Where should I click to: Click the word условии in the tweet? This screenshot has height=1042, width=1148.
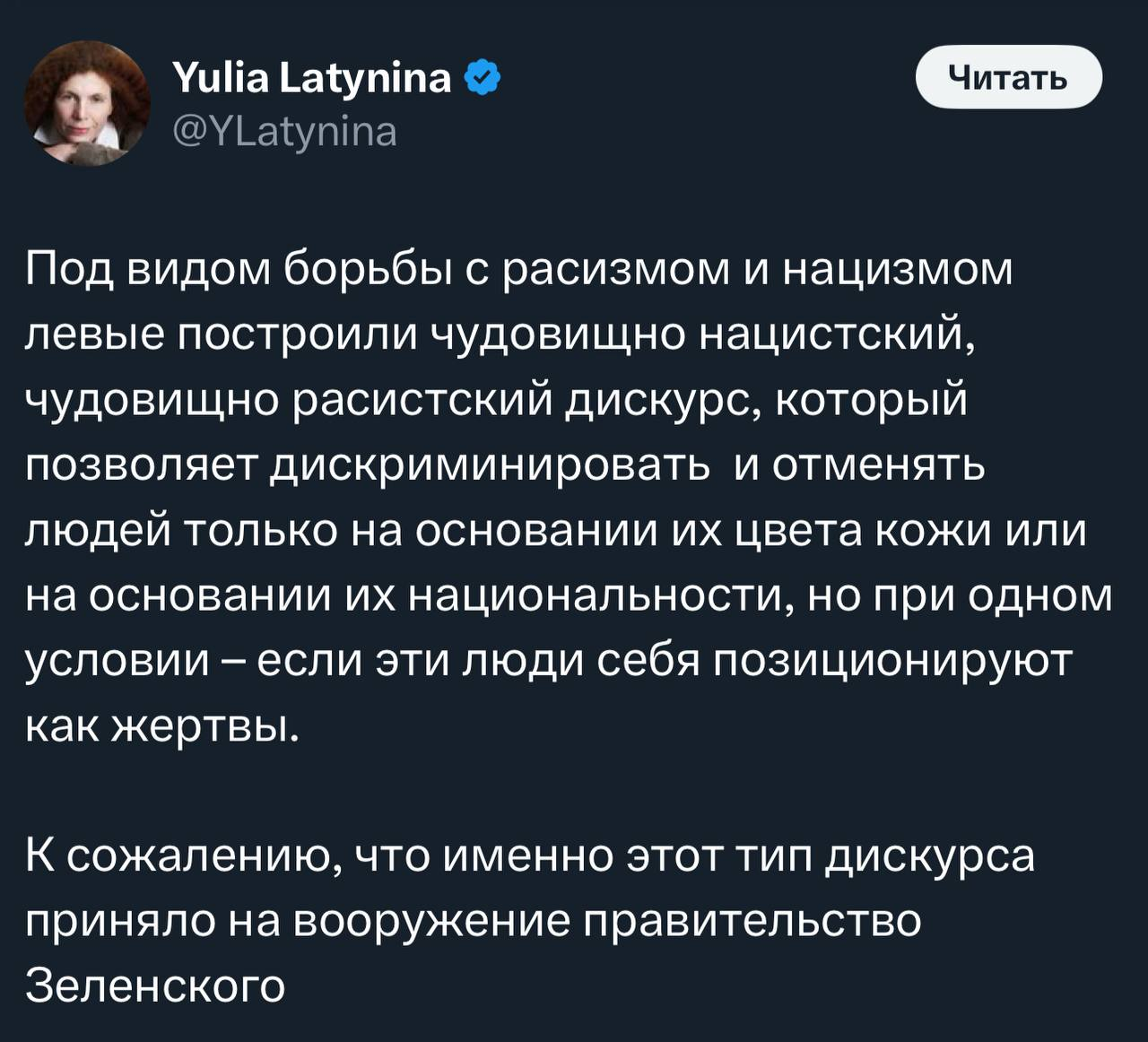(x=117, y=662)
